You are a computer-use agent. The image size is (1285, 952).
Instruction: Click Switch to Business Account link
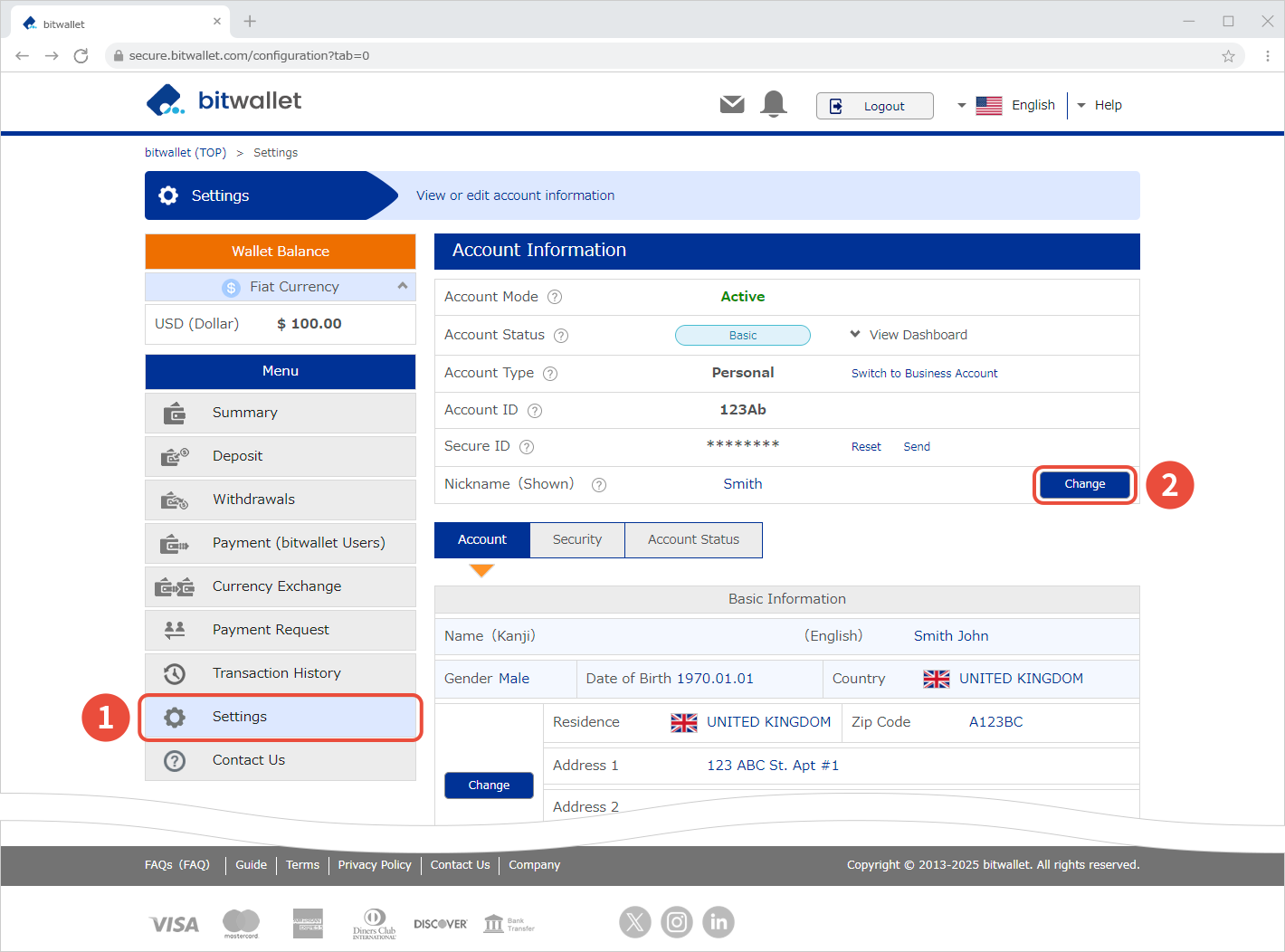point(924,374)
